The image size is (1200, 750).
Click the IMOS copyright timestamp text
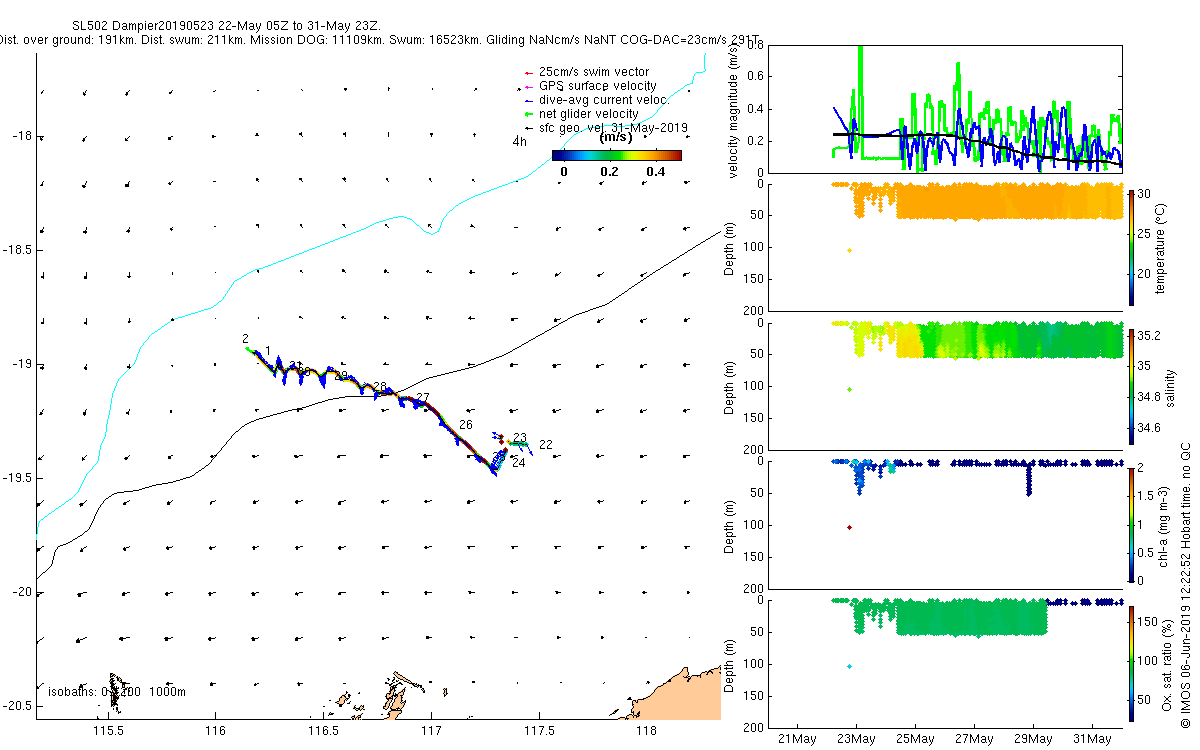click(1185, 585)
